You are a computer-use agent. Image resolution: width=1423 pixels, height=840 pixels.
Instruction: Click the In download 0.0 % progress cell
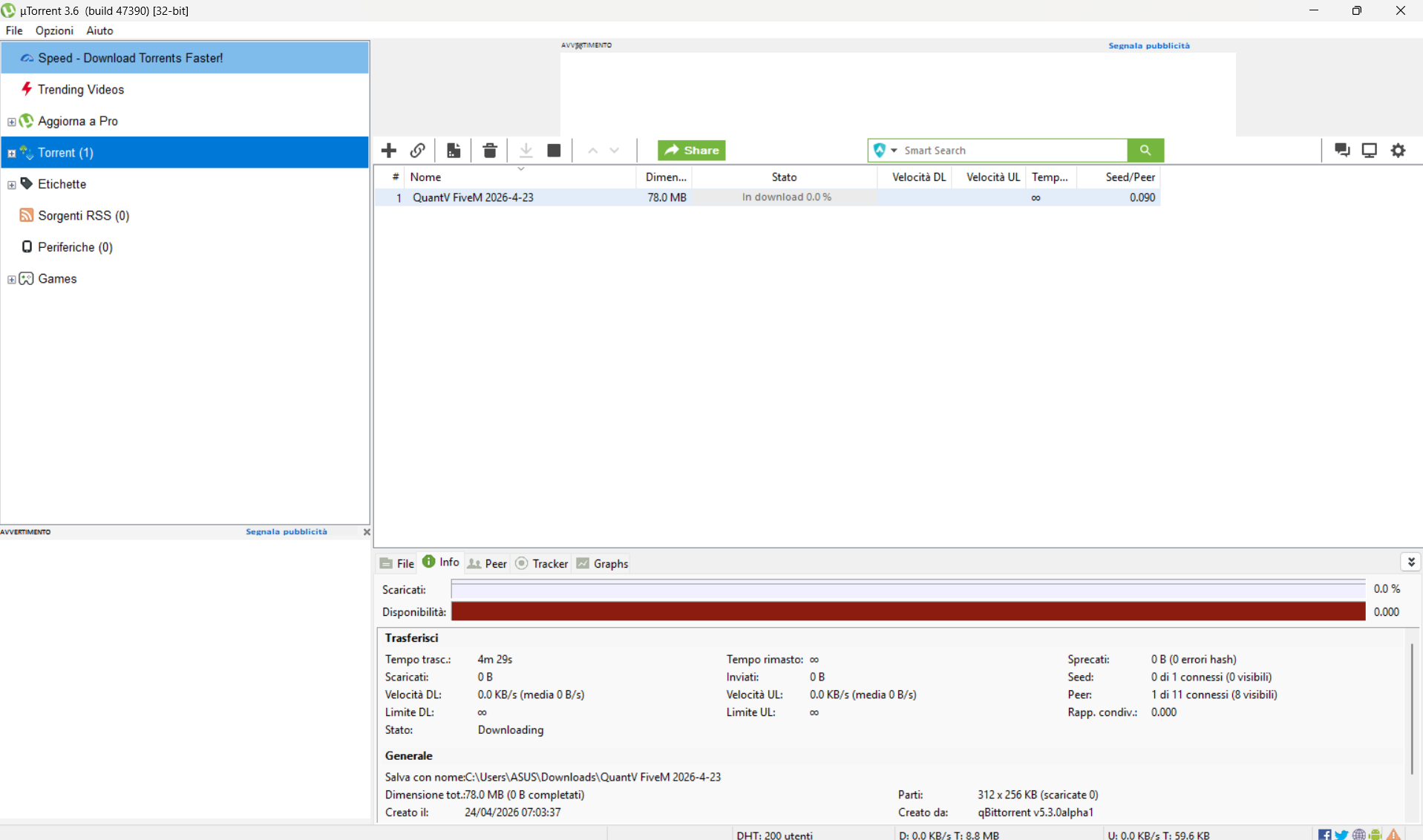785,197
